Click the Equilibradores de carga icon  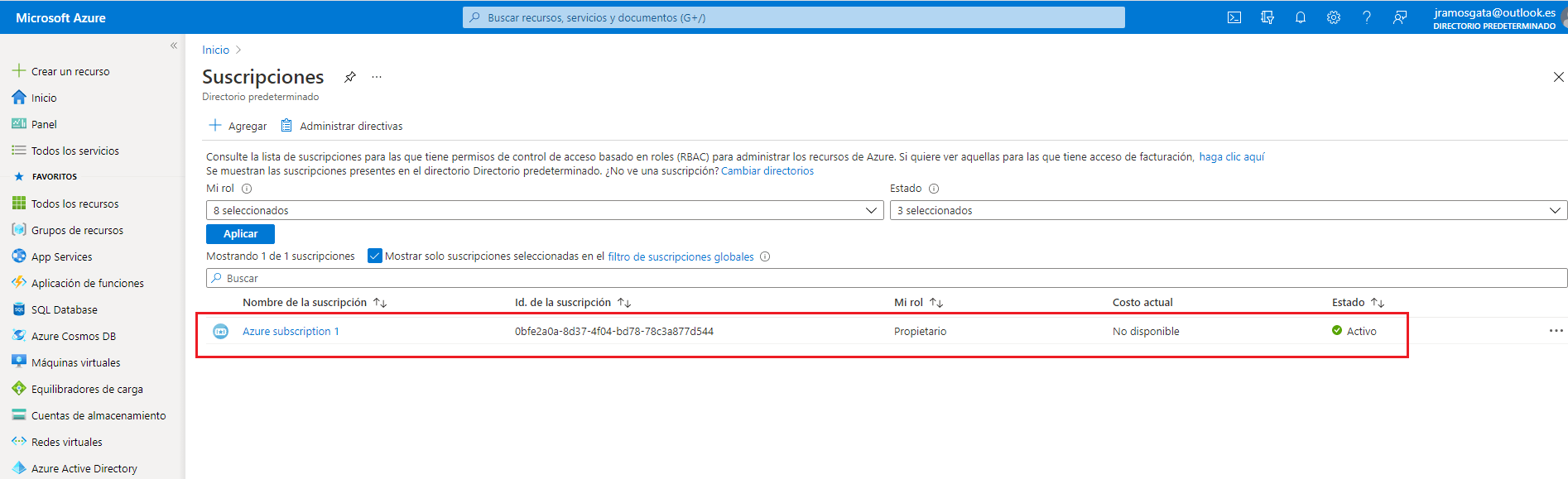(x=19, y=389)
